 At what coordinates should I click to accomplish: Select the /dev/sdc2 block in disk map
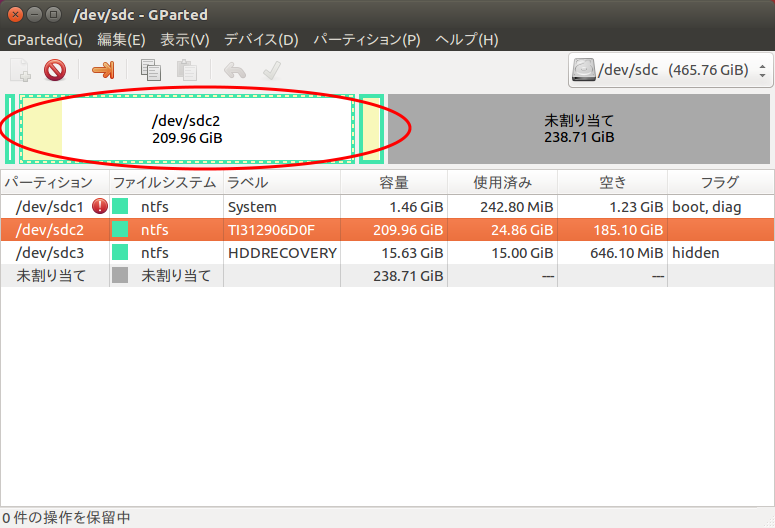187,129
